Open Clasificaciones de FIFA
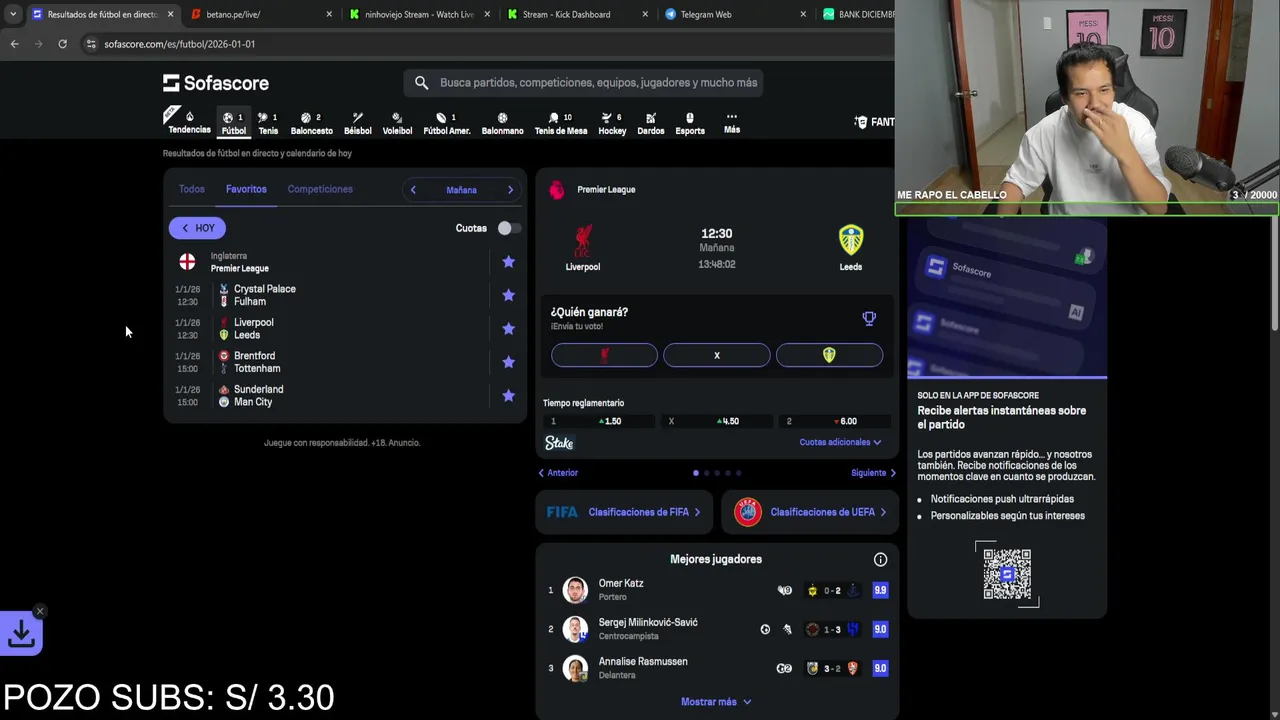 coord(624,512)
